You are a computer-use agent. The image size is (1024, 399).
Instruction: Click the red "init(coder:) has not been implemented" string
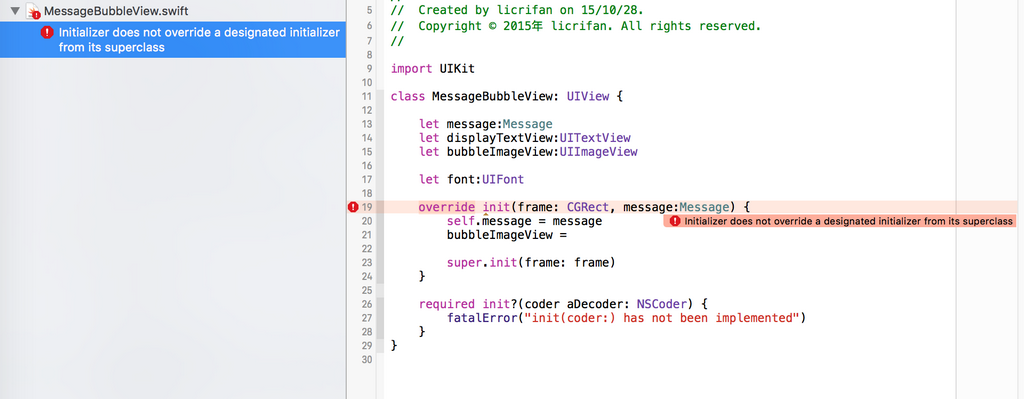662,318
